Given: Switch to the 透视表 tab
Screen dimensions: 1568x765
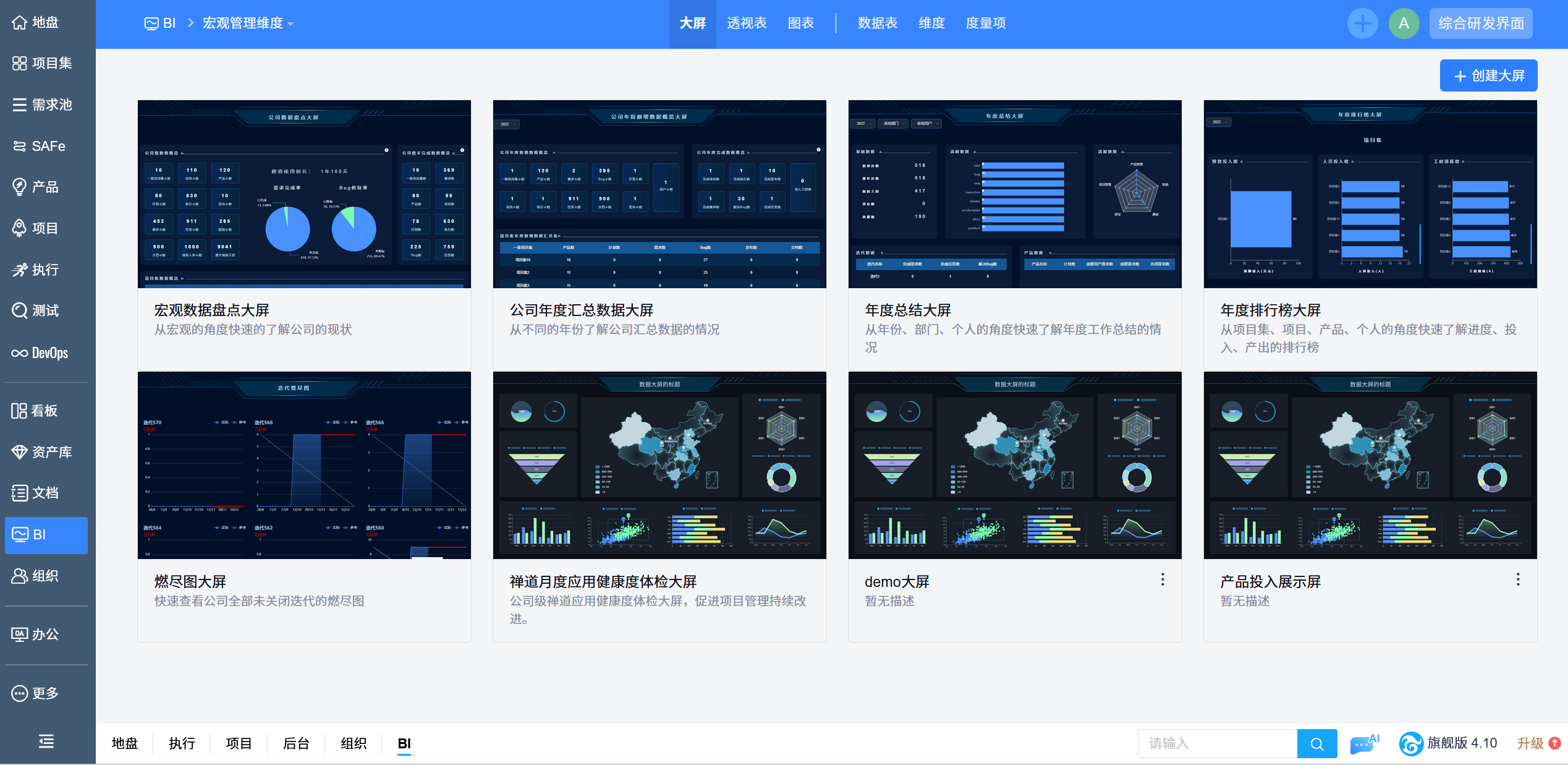Looking at the screenshot, I should point(747,24).
